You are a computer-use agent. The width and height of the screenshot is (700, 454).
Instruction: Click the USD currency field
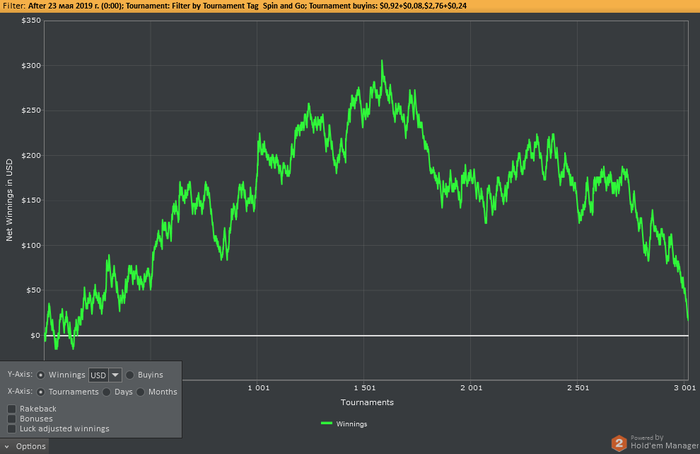coord(98,374)
